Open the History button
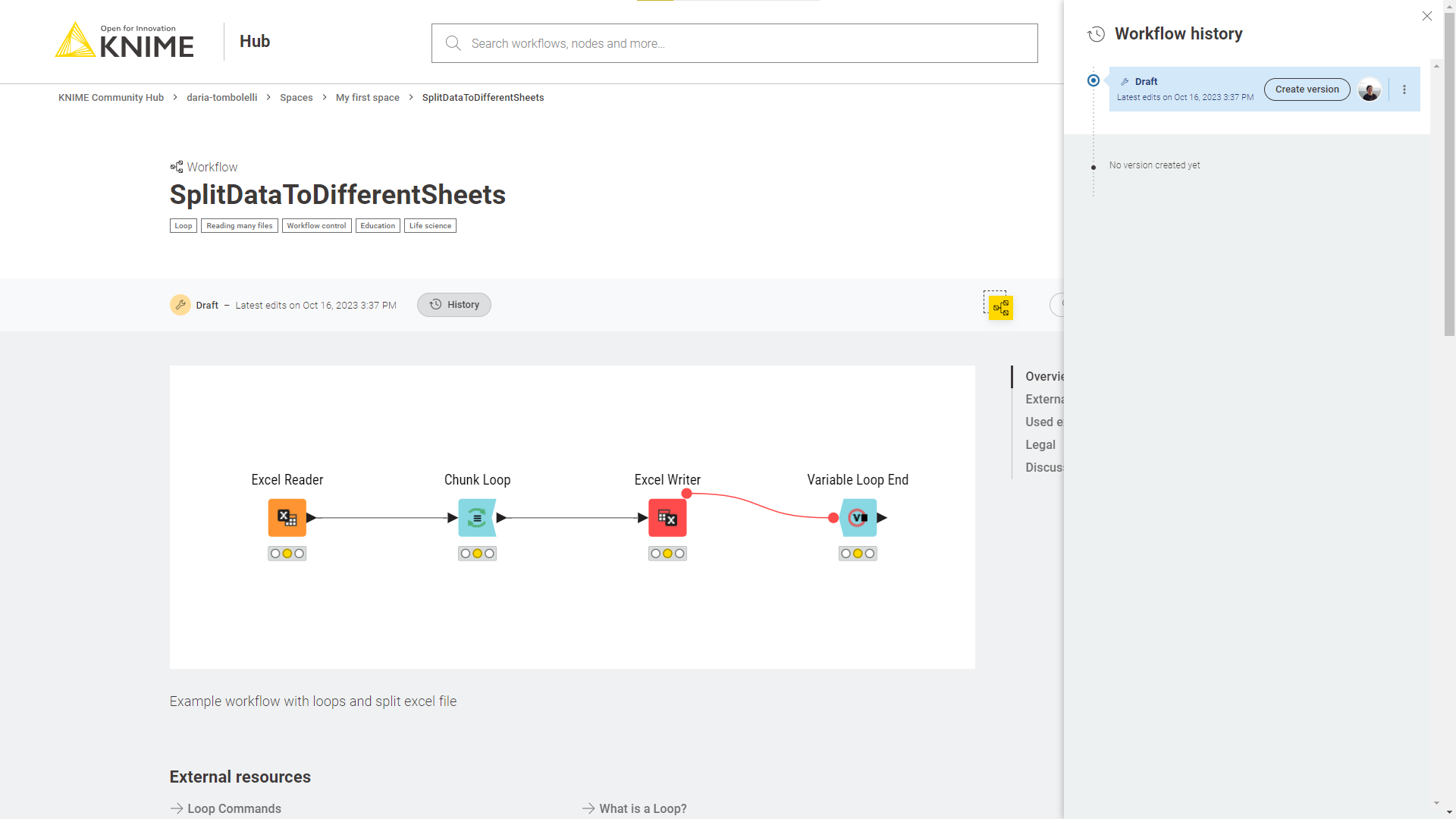Image resolution: width=1456 pixels, height=819 pixels. (x=454, y=305)
